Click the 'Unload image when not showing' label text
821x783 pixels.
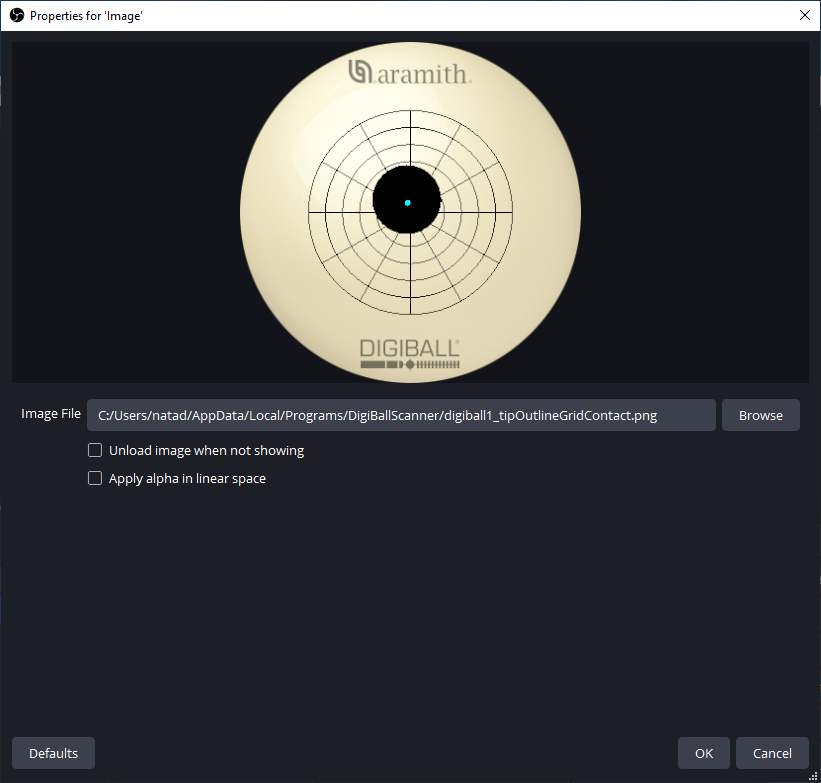(x=206, y=450)
